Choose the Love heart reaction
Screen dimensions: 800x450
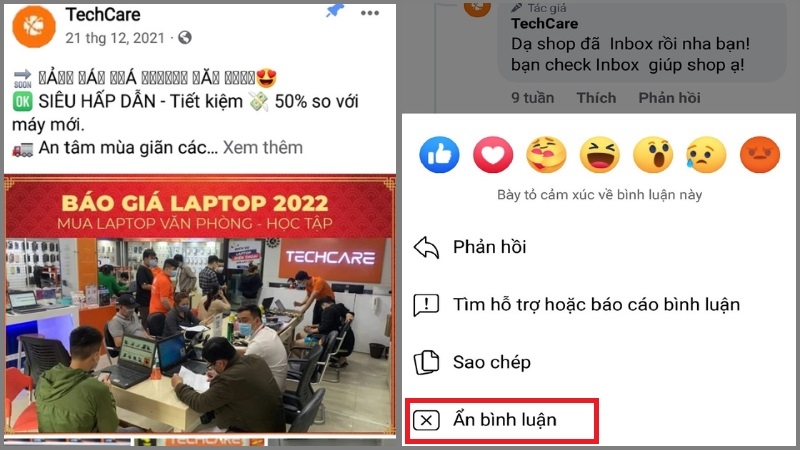(x=493, y=155)
